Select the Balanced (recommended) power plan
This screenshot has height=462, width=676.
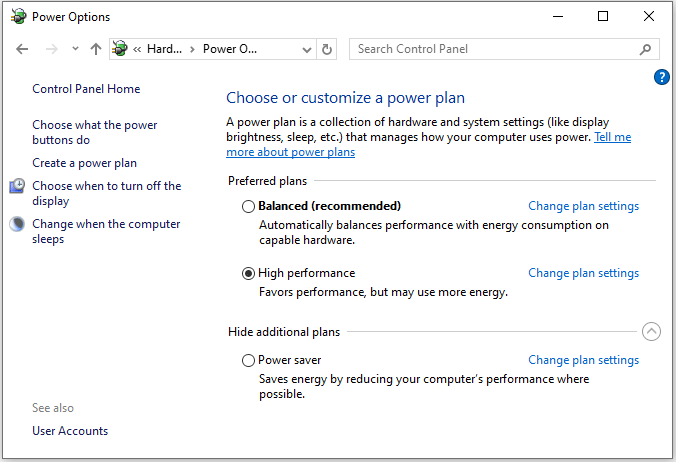coord(249,206)
